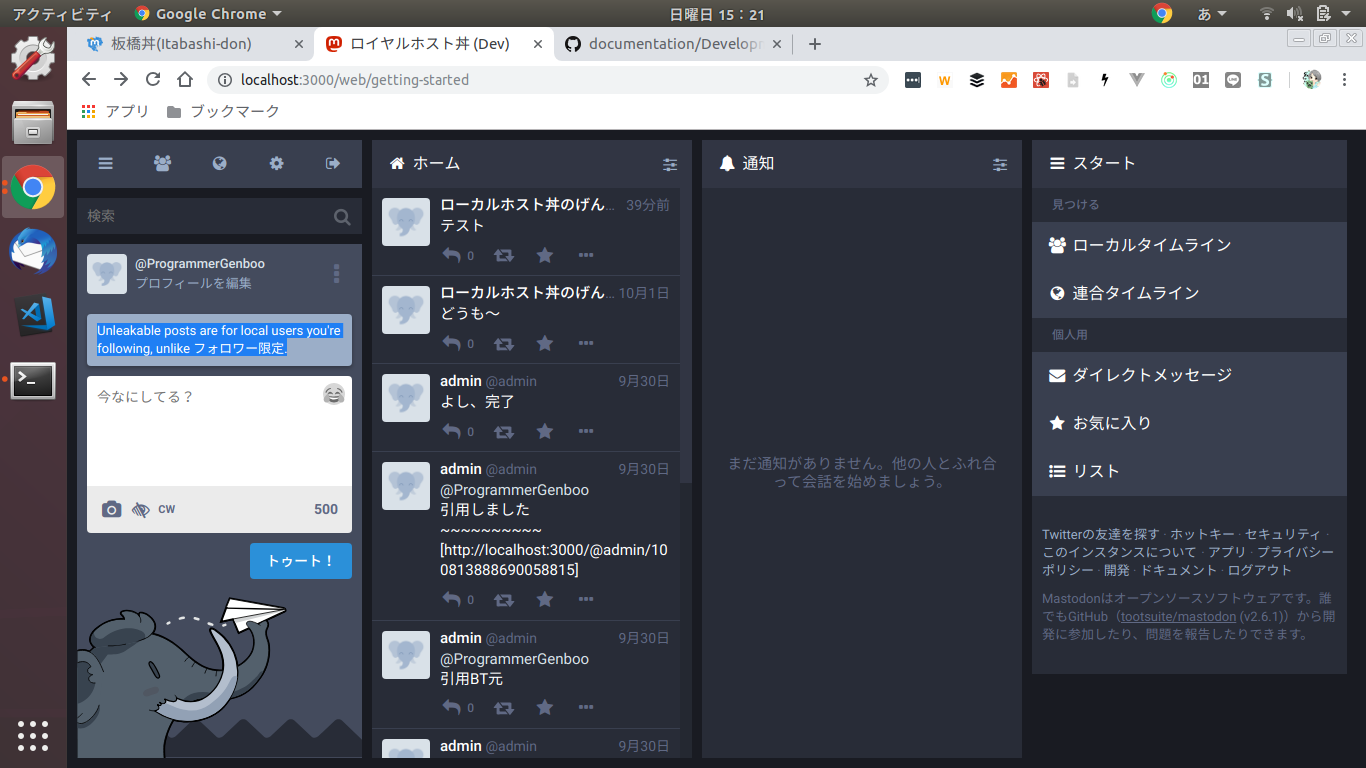Reply to the テスト post
The height and width of the screenshot is (768, 1366).
click(452, 256)
